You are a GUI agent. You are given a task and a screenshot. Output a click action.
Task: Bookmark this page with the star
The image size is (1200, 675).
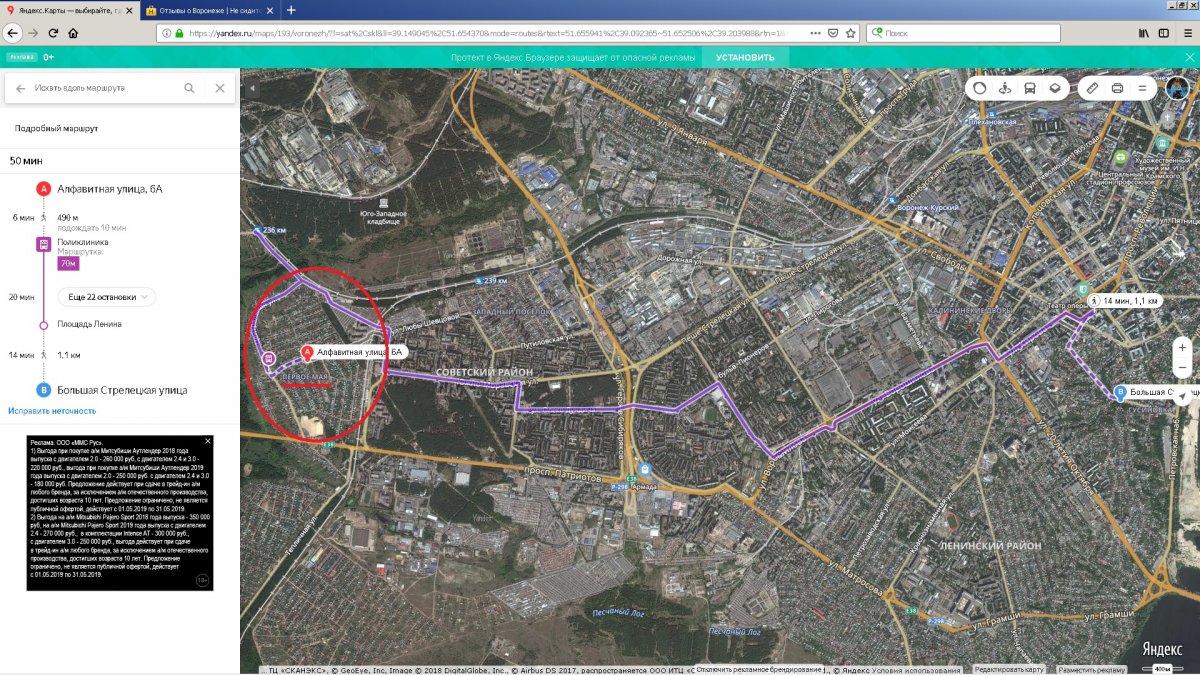pos(850,33)
